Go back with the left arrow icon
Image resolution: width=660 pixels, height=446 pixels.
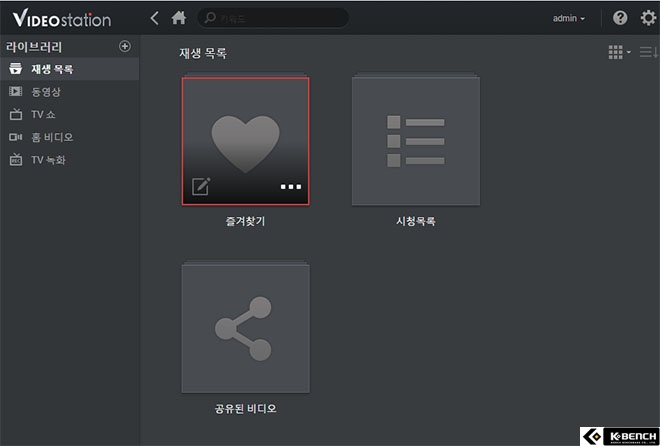155,18
